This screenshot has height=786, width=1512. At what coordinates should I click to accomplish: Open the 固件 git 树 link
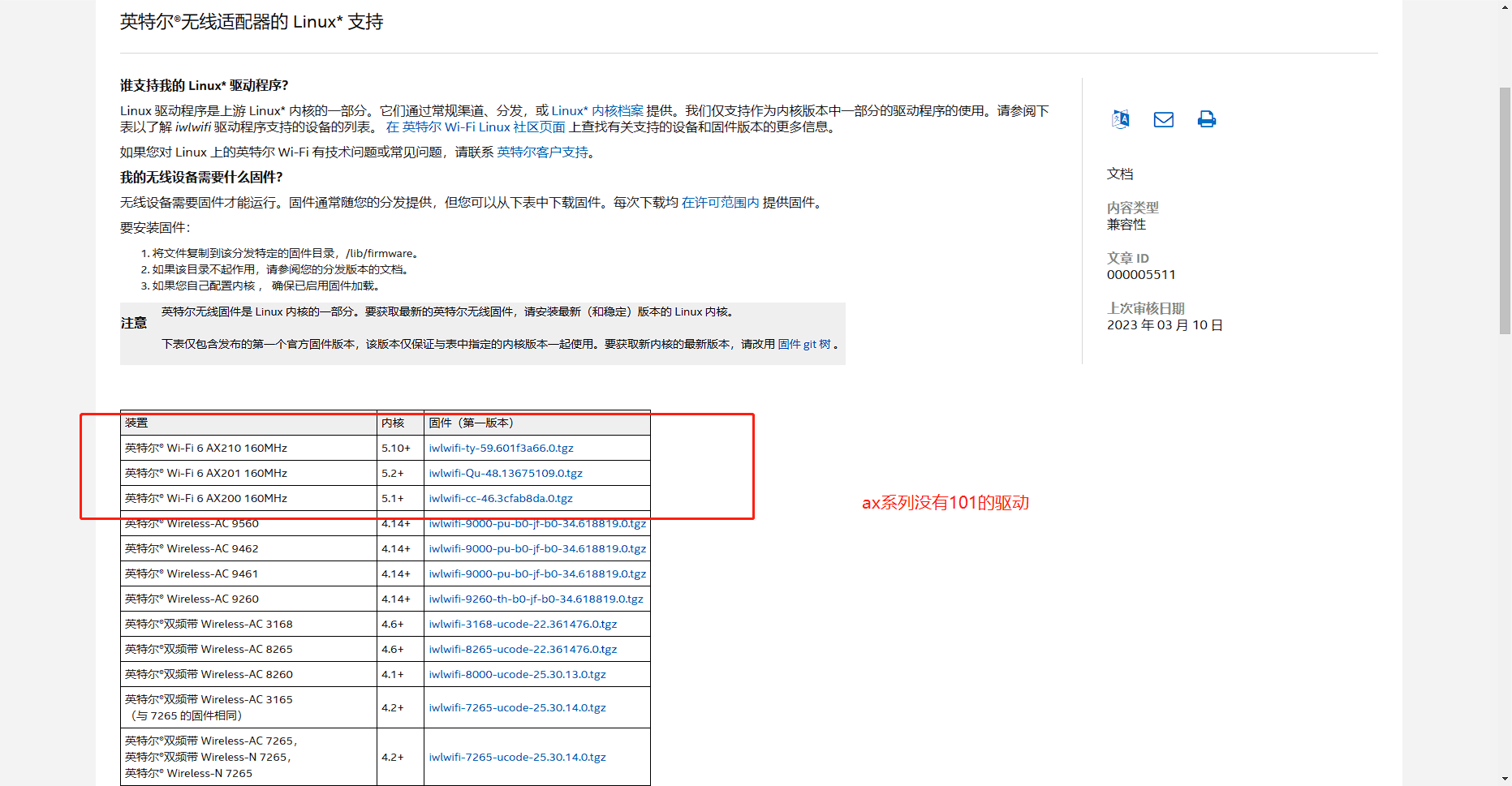tap(804, 344)
